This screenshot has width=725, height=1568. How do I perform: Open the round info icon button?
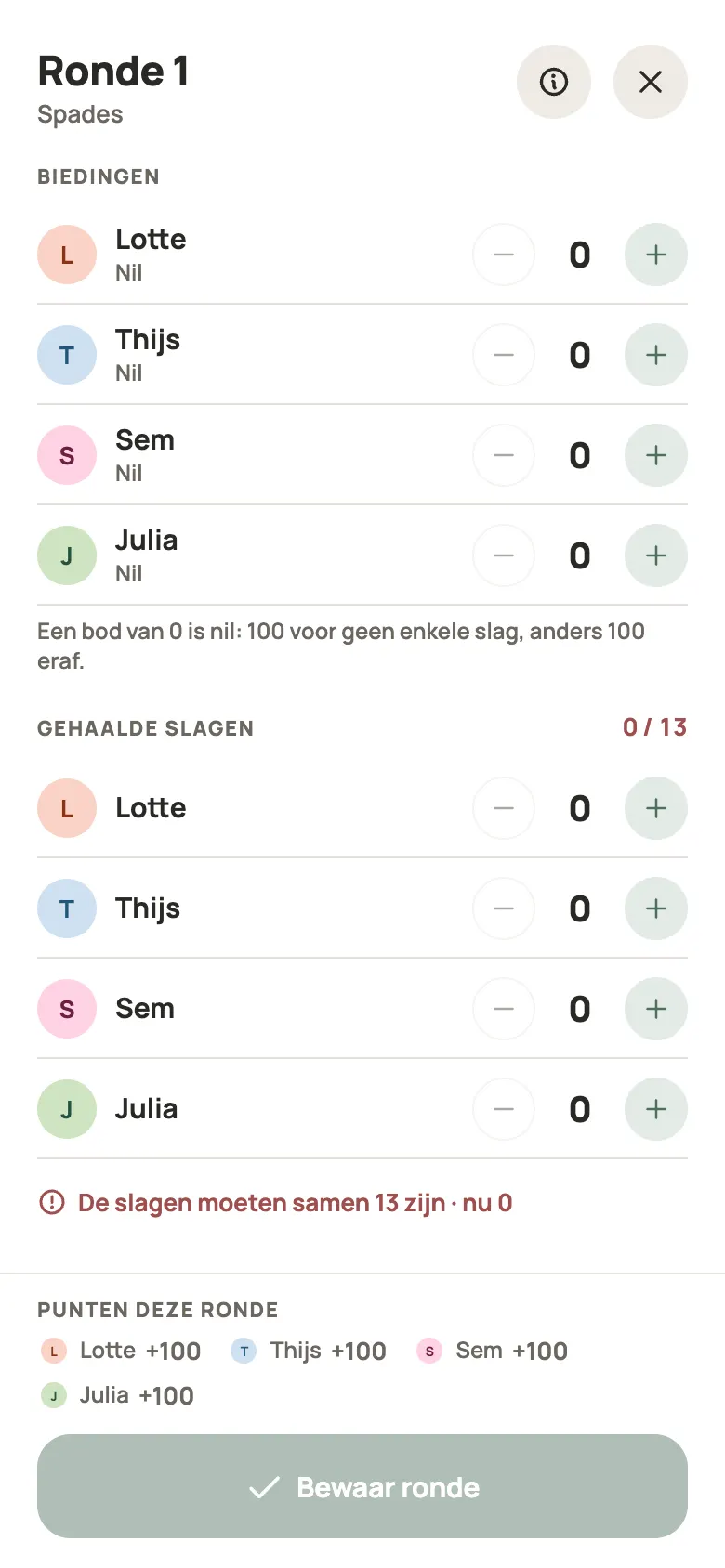coord(554,82)
